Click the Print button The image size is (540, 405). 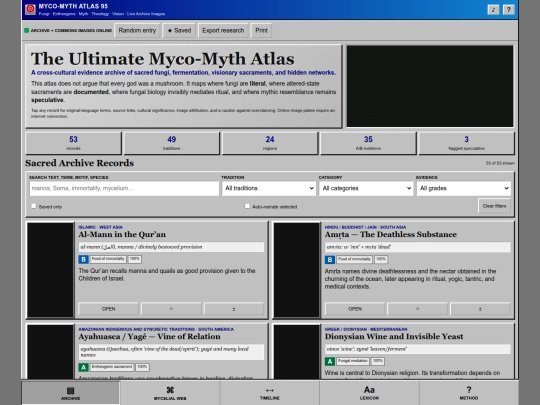(x=261, y=30)
